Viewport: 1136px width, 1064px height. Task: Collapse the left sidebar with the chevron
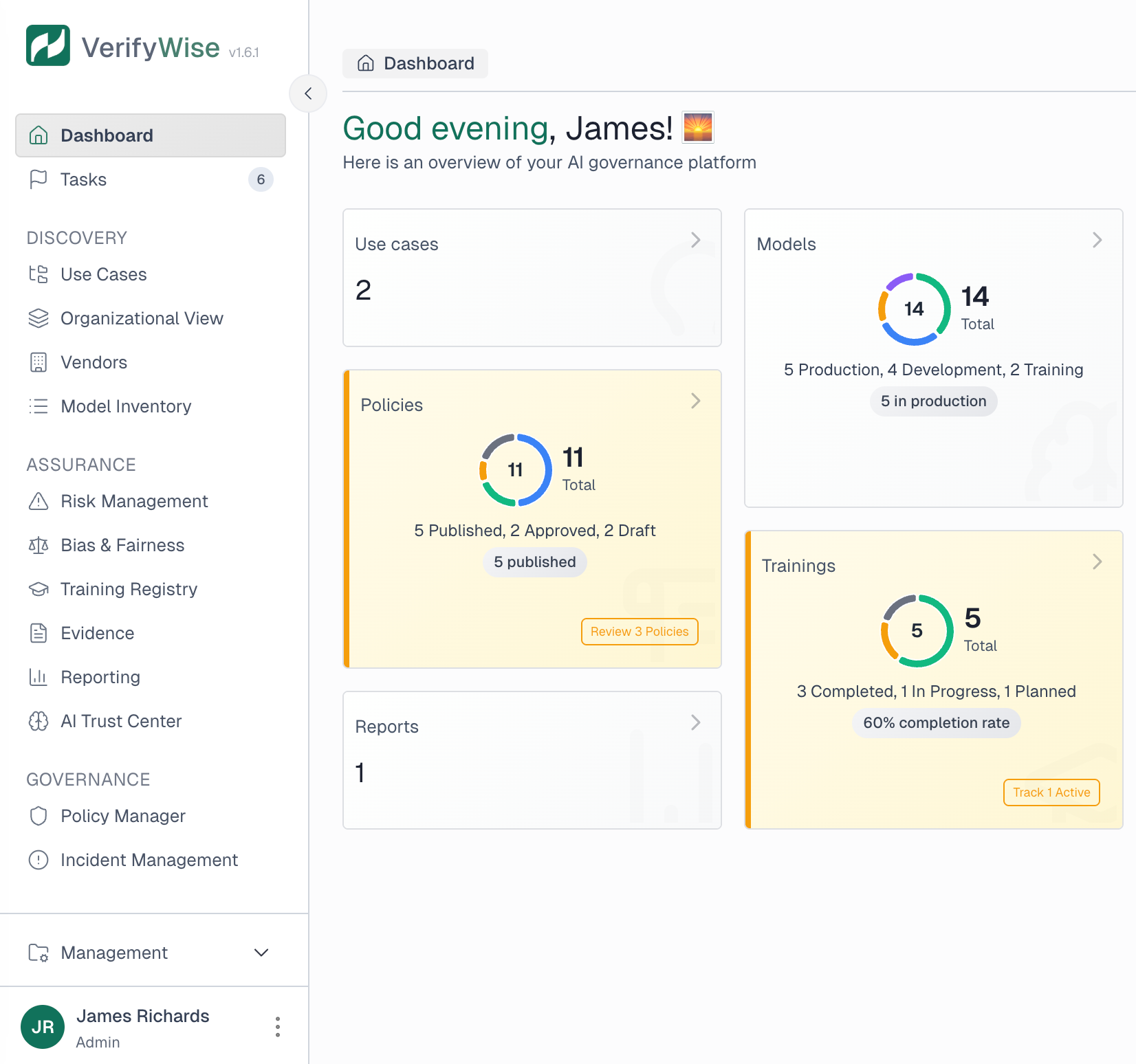coord(308,93)
